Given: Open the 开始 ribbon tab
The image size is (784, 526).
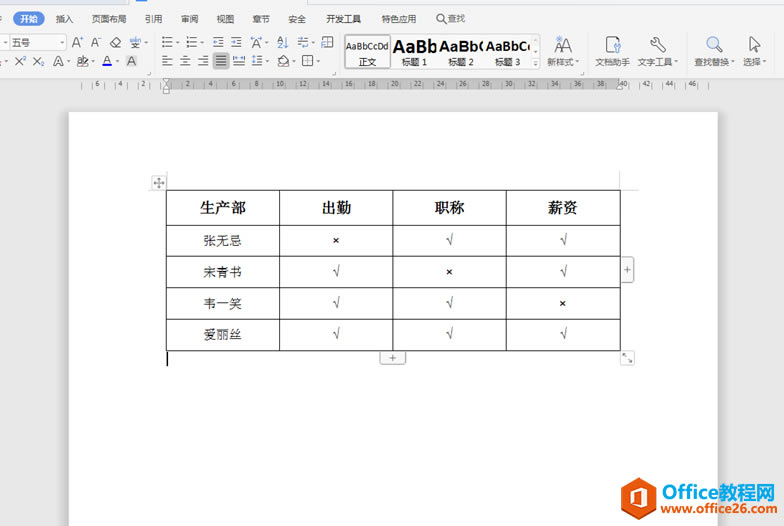Looking at the screenshot, I should 28,18.
